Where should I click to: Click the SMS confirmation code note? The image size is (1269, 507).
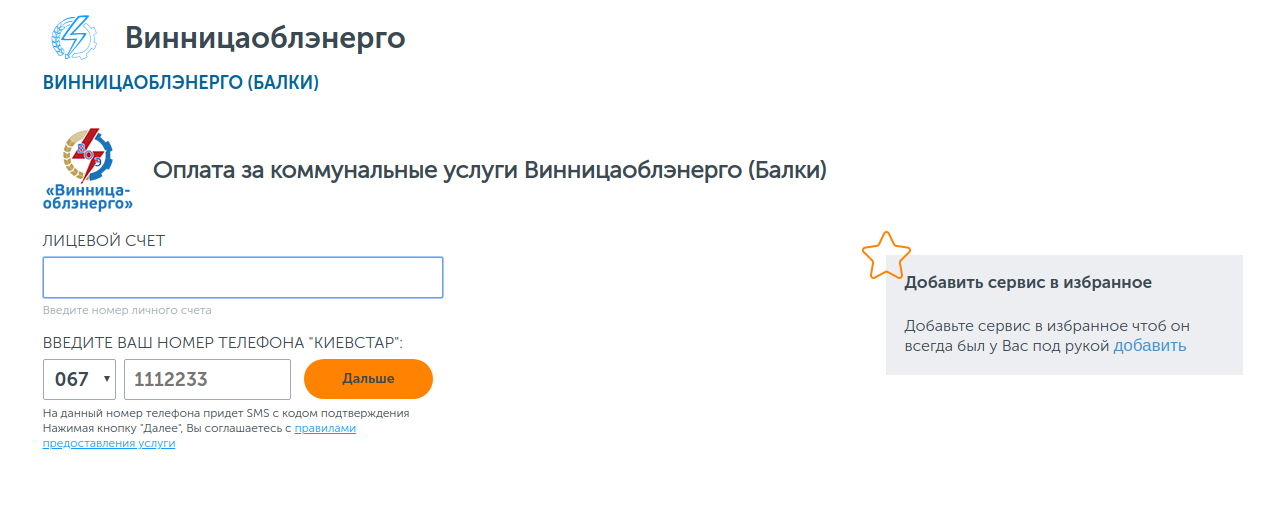[226, 413]
